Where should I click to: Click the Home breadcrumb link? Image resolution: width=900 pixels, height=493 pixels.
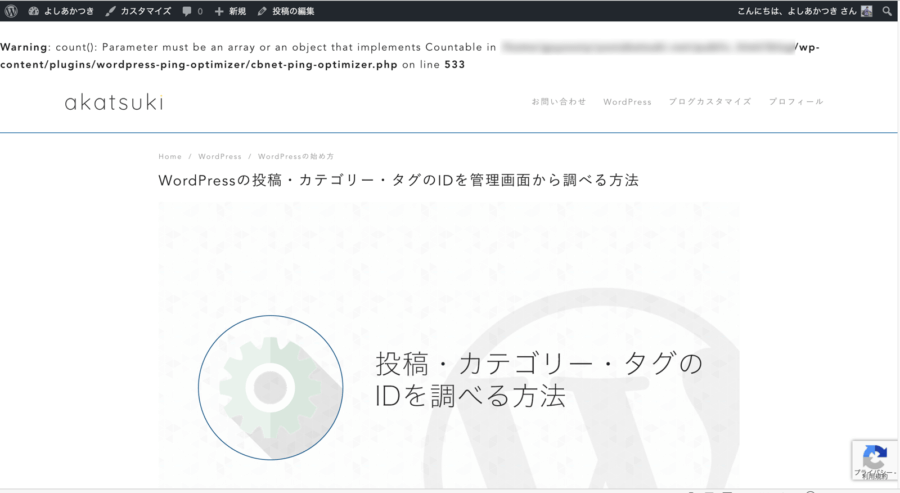pos(170,157)
